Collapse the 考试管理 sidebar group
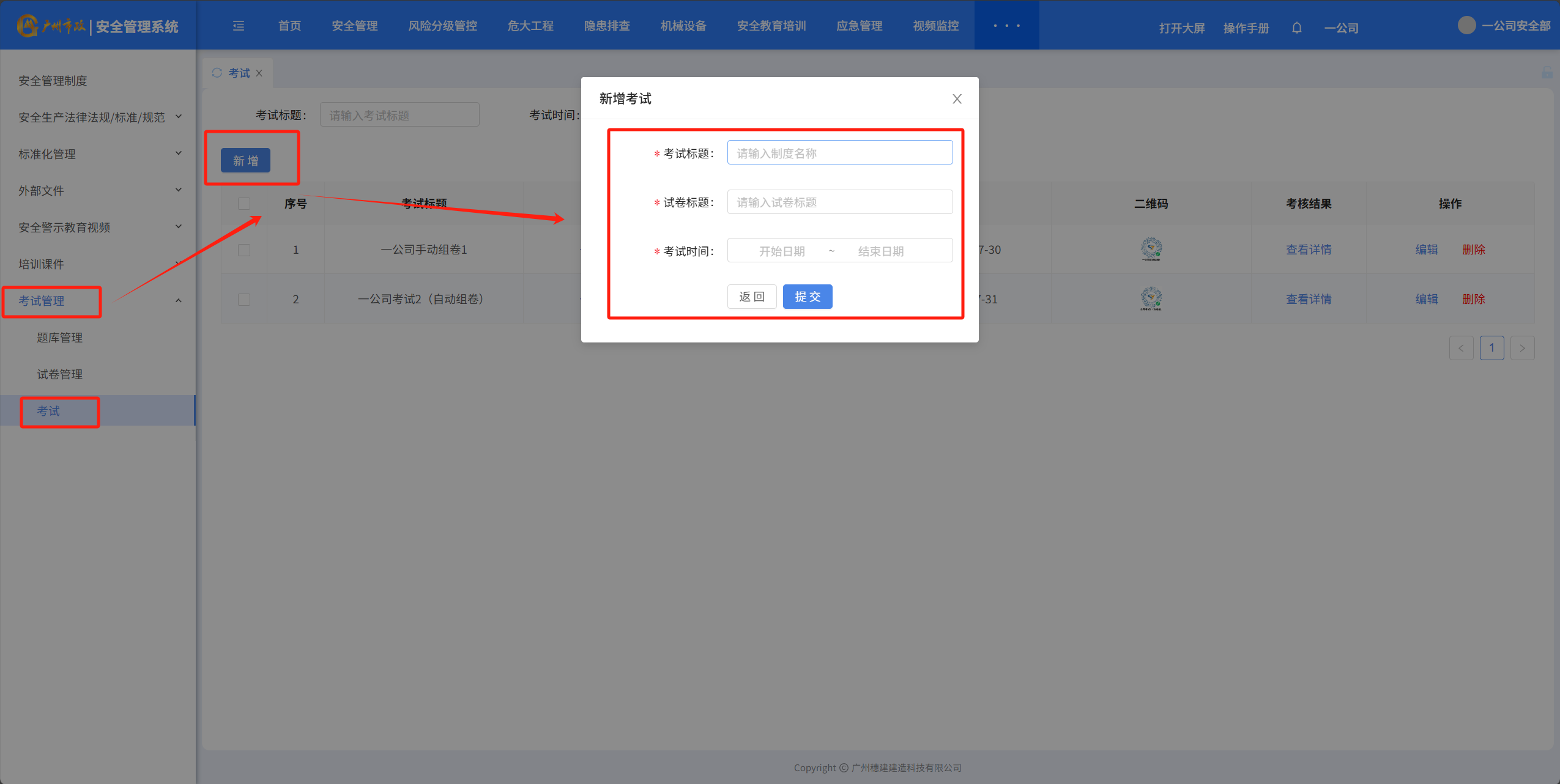 tap(178, 300)
